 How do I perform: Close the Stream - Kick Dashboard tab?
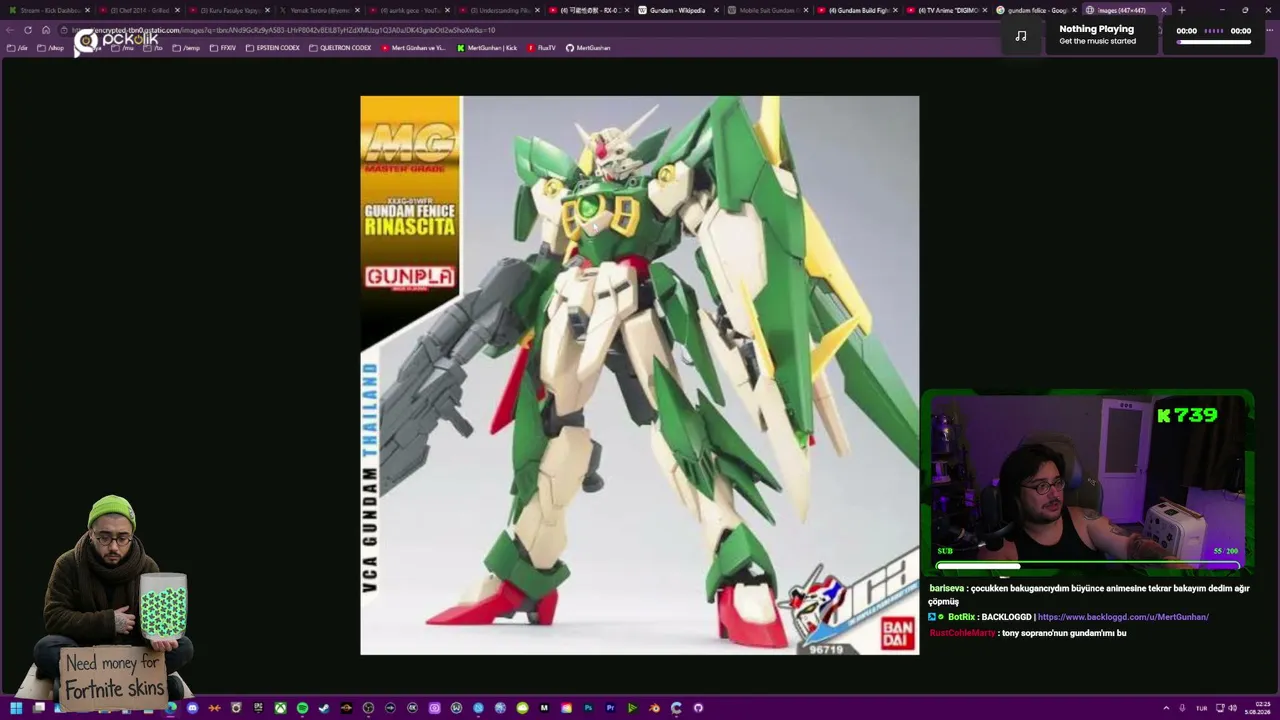[87, 10]
